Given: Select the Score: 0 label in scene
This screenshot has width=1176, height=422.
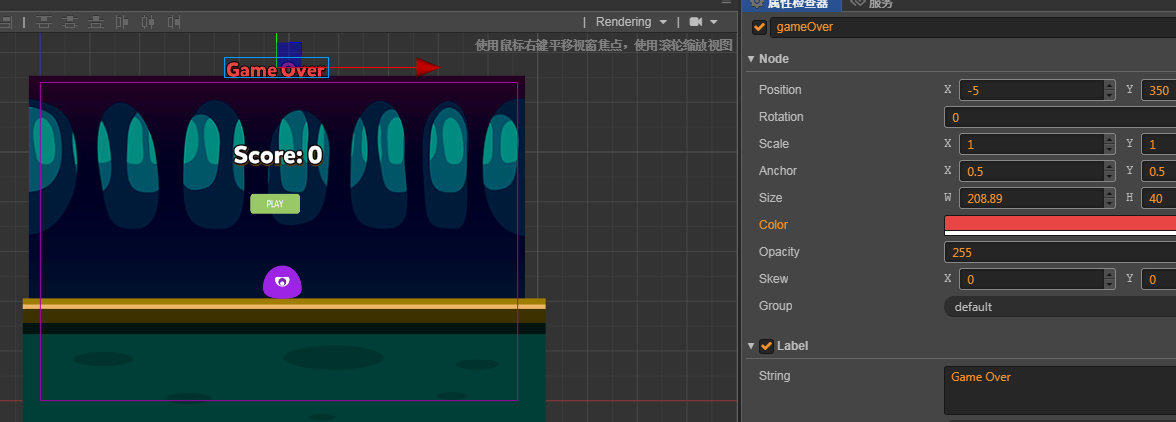Looking at the screenshot, I should point(278,155).
